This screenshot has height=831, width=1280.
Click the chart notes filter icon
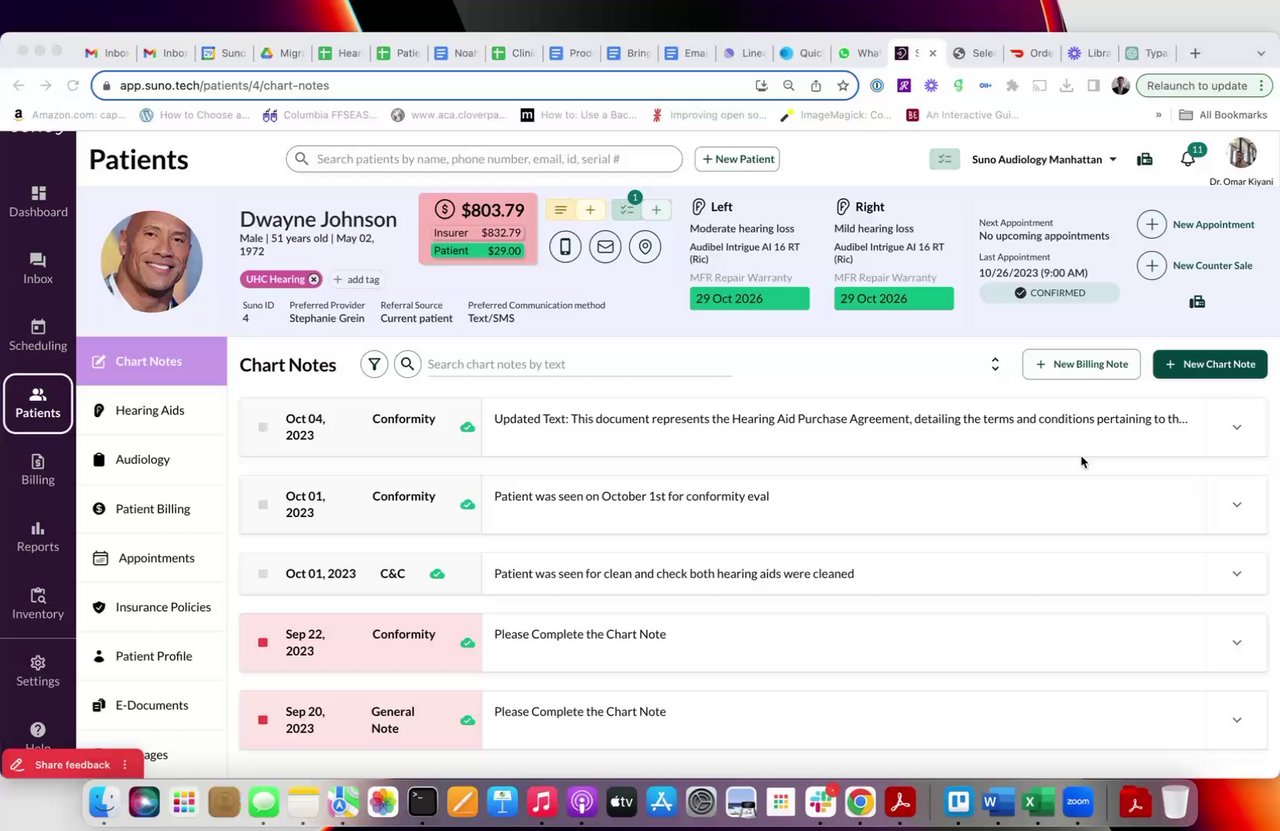(x=374, y=364)
